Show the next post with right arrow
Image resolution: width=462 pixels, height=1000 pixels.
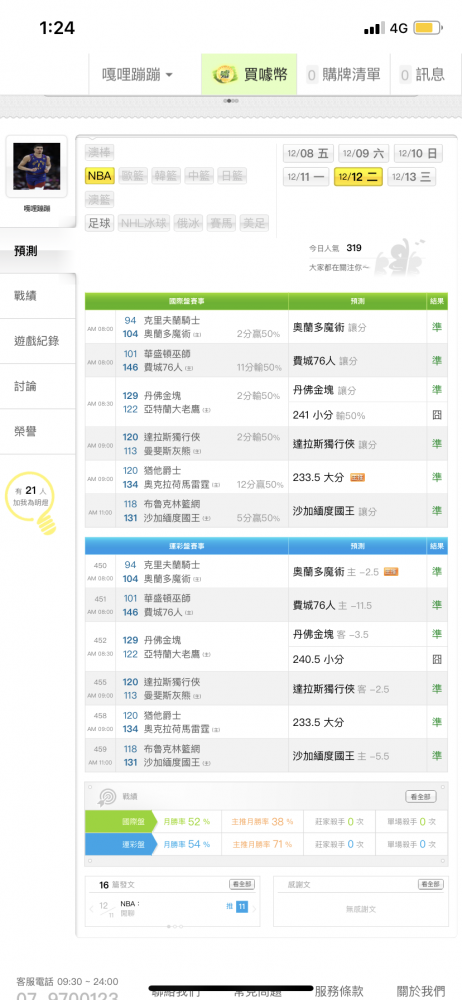[x=254, y=909]
